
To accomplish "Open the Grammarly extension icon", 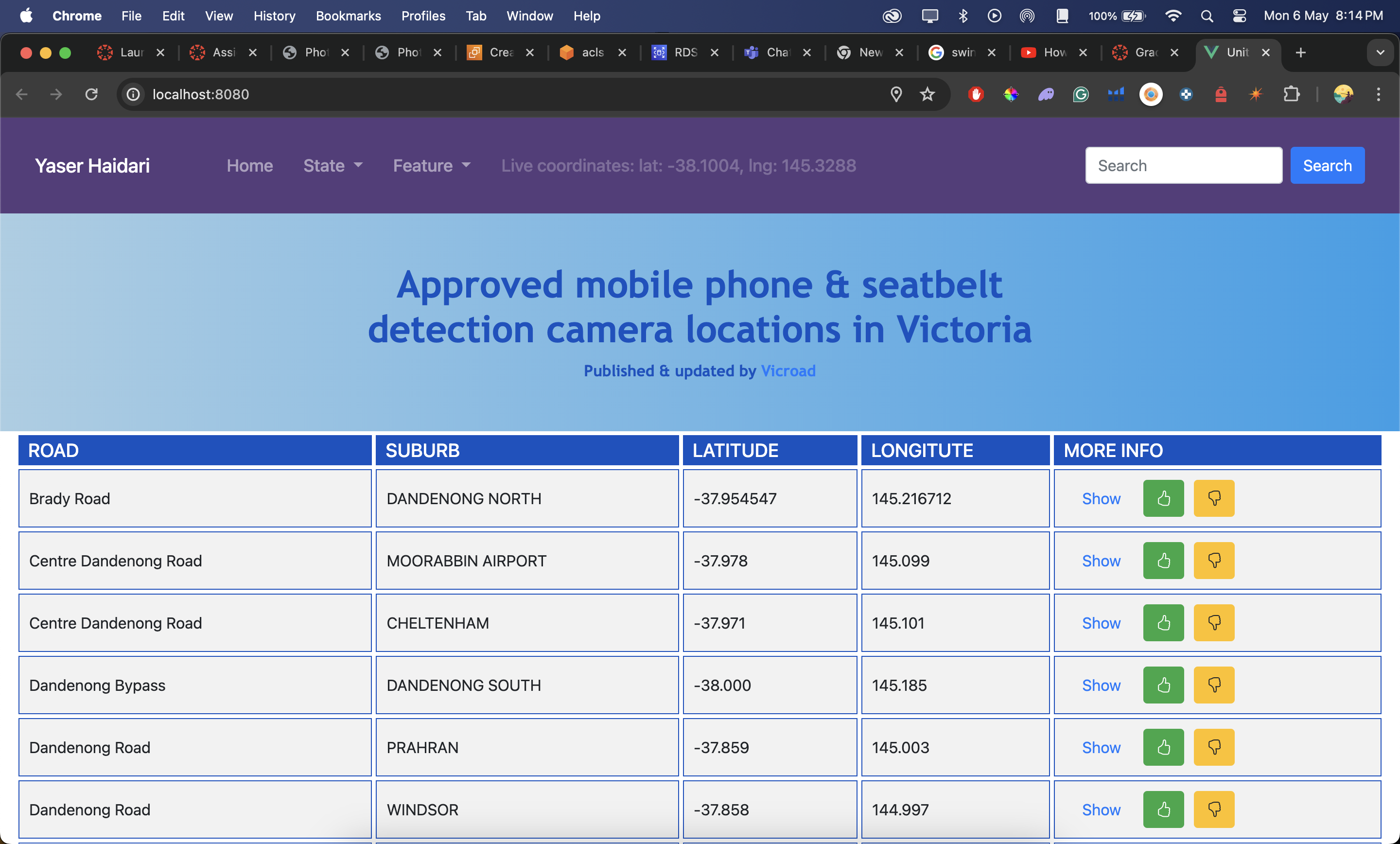I will (x=1081, y=94).
